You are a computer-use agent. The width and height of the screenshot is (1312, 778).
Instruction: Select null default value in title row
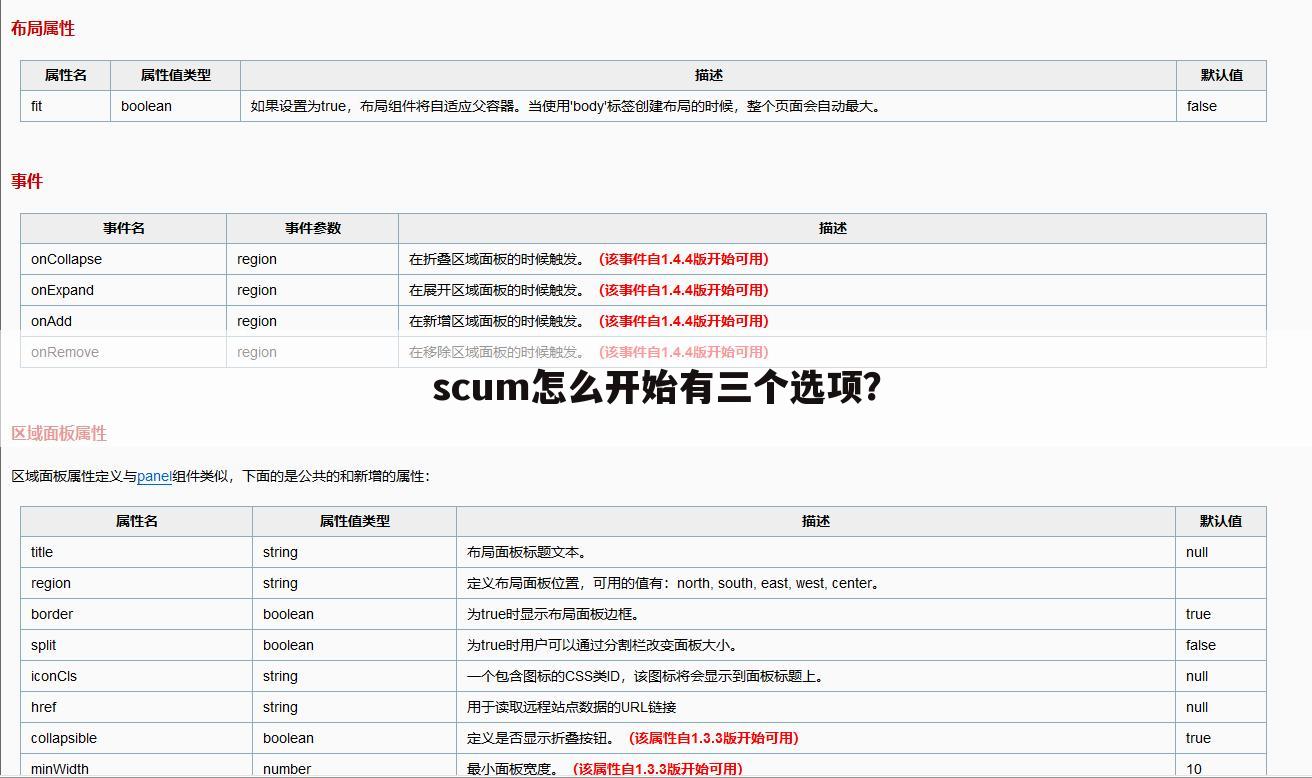point(1197,552)
